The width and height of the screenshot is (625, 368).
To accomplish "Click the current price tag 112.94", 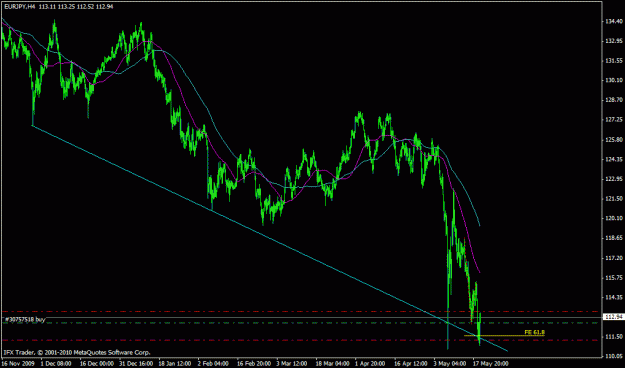I will [x=614, y=317].
